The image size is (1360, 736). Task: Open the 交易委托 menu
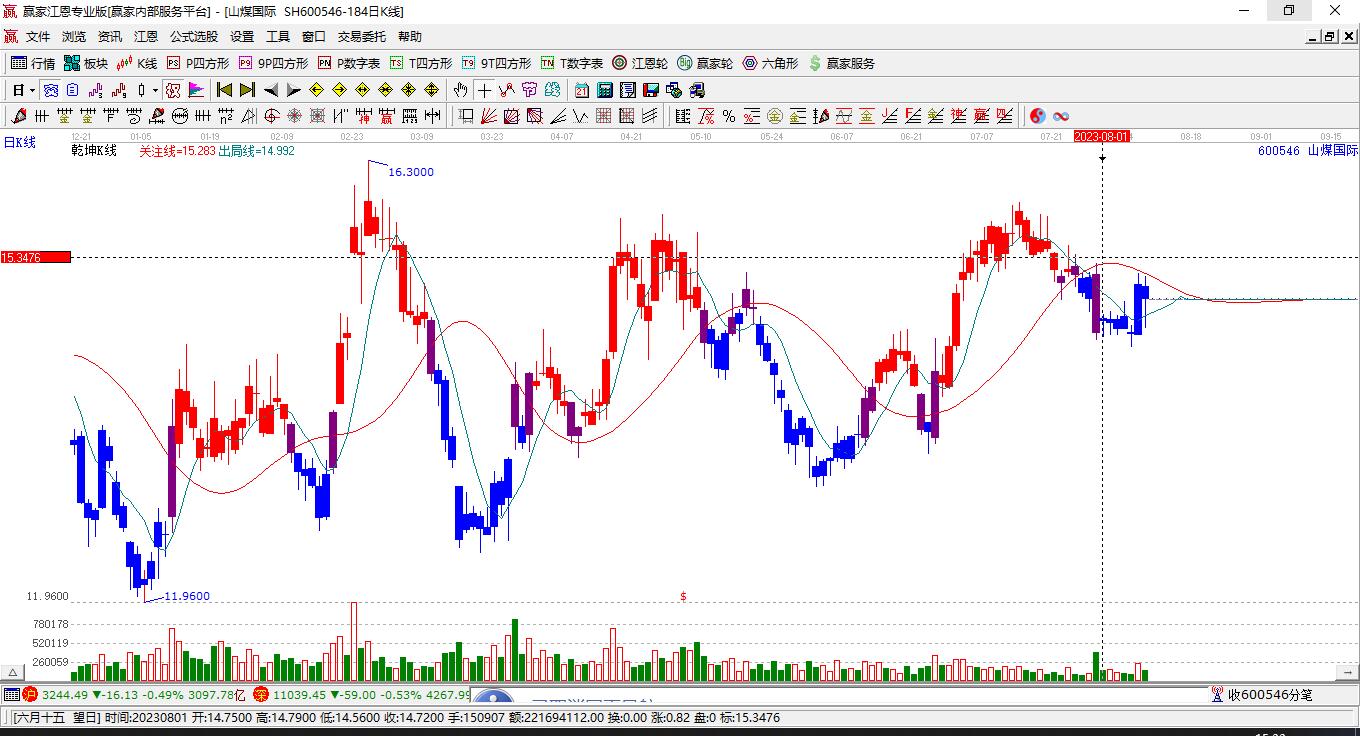point(361,36)
